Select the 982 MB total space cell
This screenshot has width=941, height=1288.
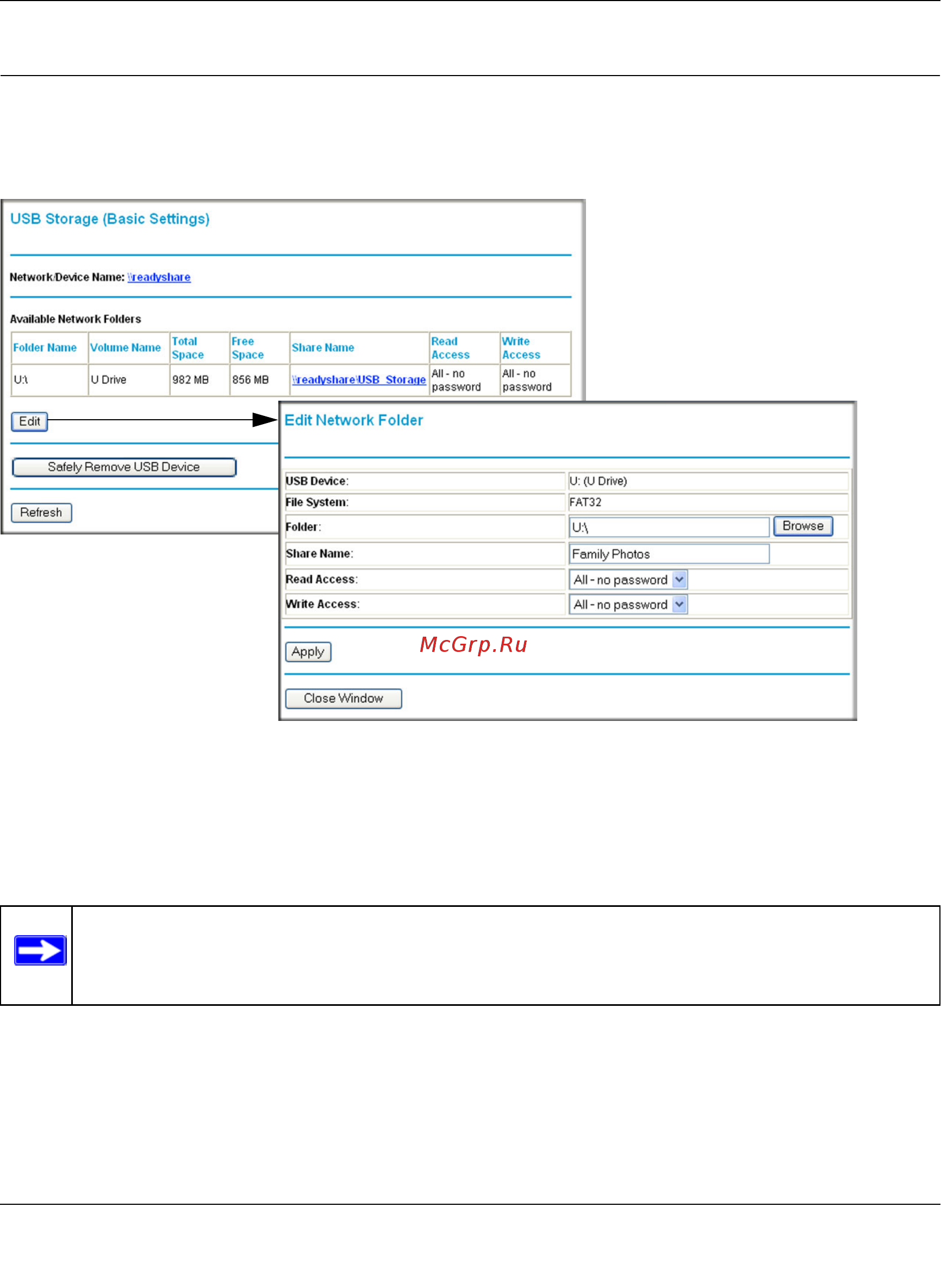(200, 380)
